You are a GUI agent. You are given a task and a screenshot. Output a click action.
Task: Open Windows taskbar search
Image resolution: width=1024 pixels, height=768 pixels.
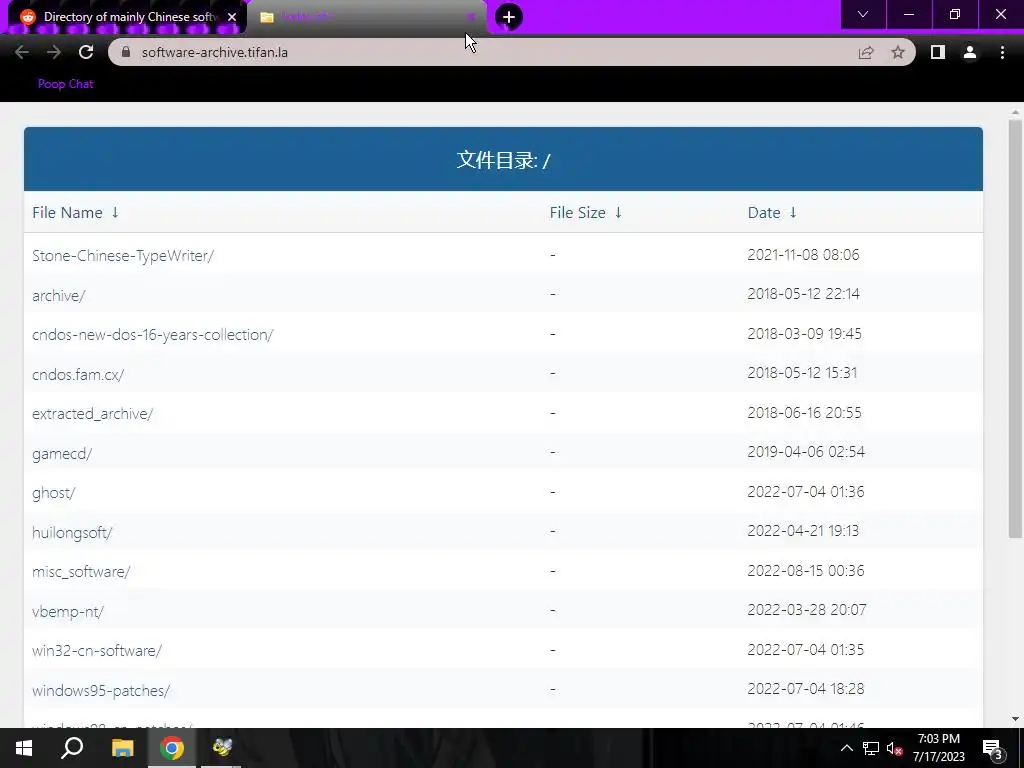[72, 748]
